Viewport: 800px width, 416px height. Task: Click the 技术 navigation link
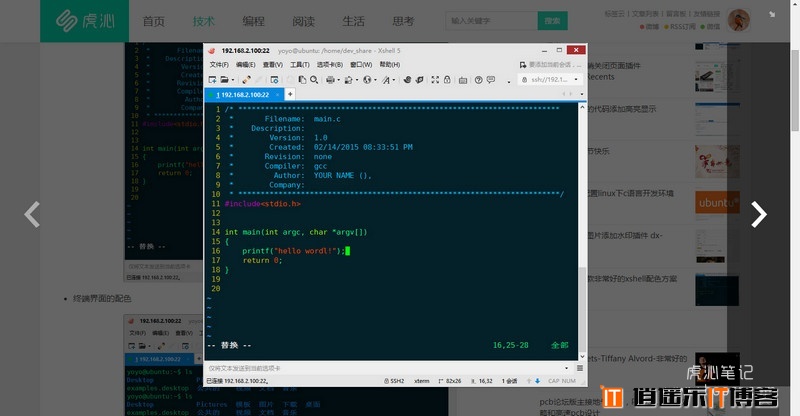[204, 21]
